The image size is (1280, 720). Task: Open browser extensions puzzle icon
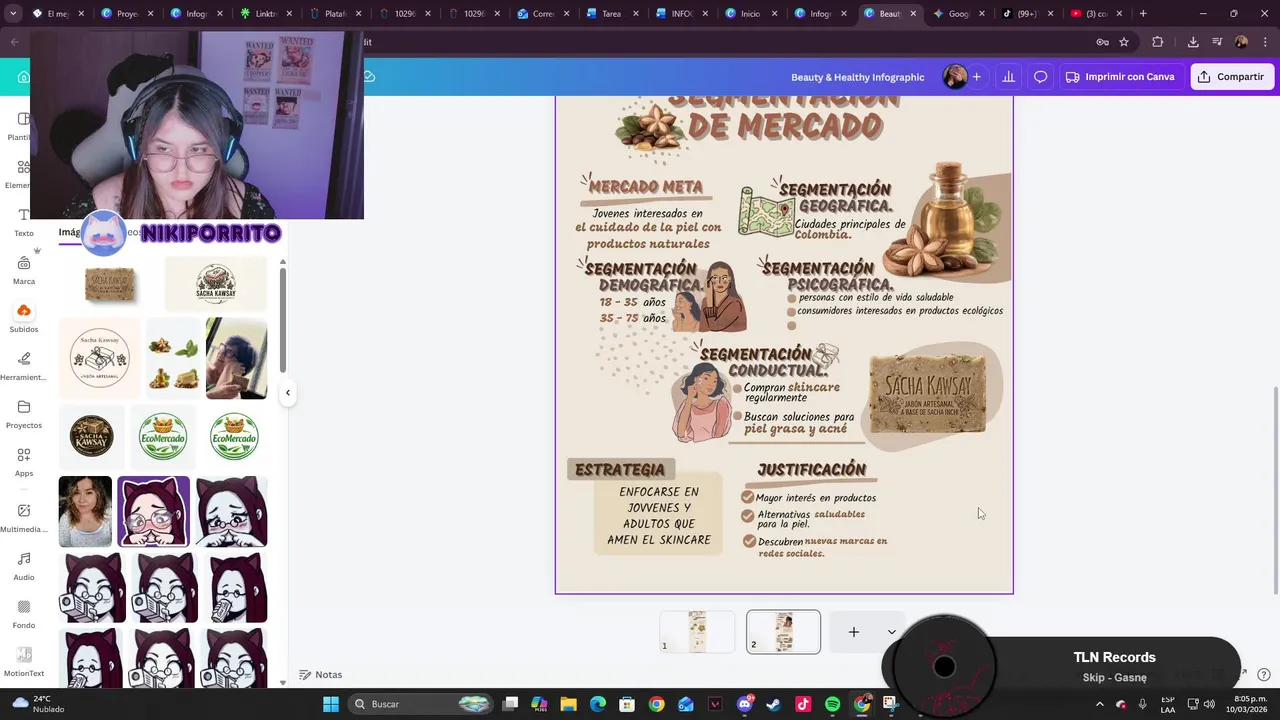[x=1158, y=42]
